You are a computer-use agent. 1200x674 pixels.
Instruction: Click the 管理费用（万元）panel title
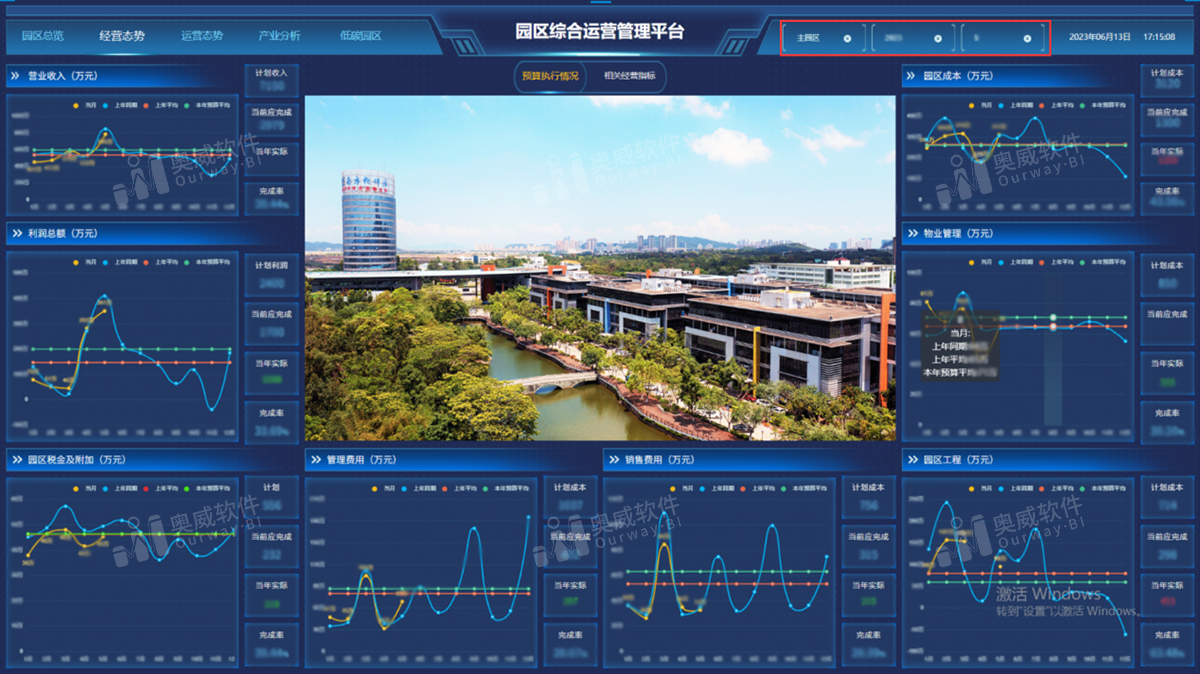coord(361,460)
